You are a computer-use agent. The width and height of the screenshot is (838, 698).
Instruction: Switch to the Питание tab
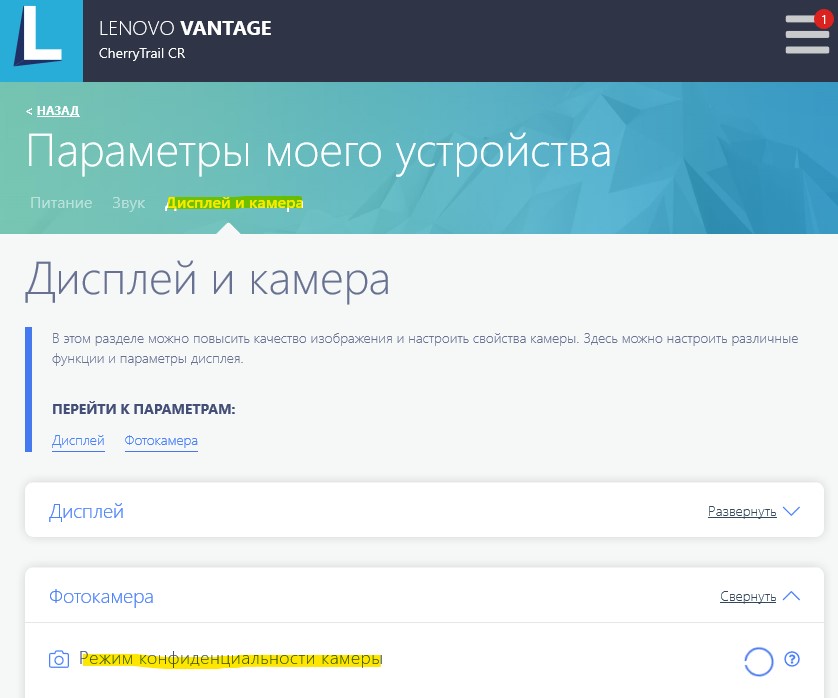(61, 203)
